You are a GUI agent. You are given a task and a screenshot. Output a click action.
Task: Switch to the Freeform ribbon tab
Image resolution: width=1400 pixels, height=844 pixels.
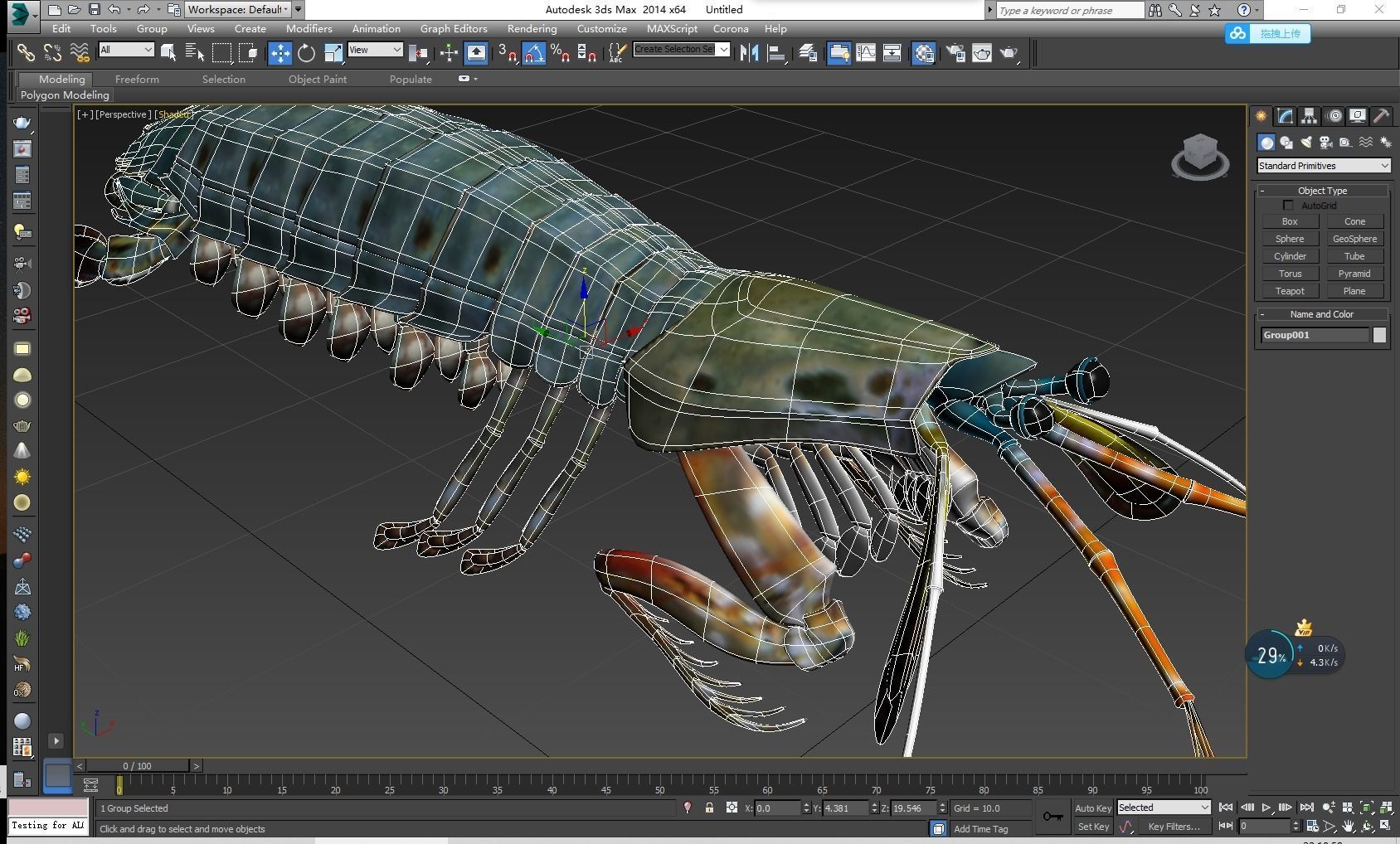(x=137, y=79)
